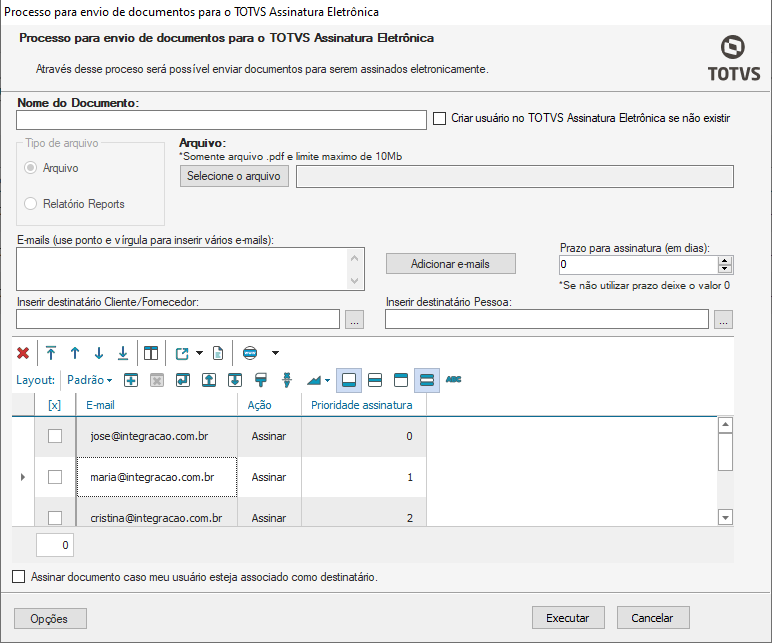Click the Assinar cell for jose row
This screenshot has height=643, width=772.
click(269, 436)
